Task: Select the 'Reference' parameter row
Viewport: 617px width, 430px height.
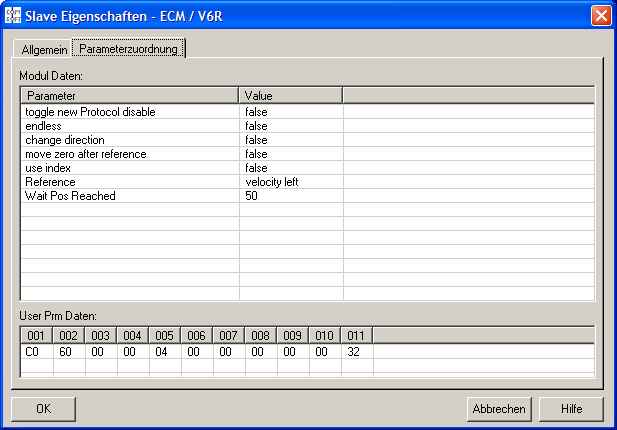Action: [x=308, y=182]
